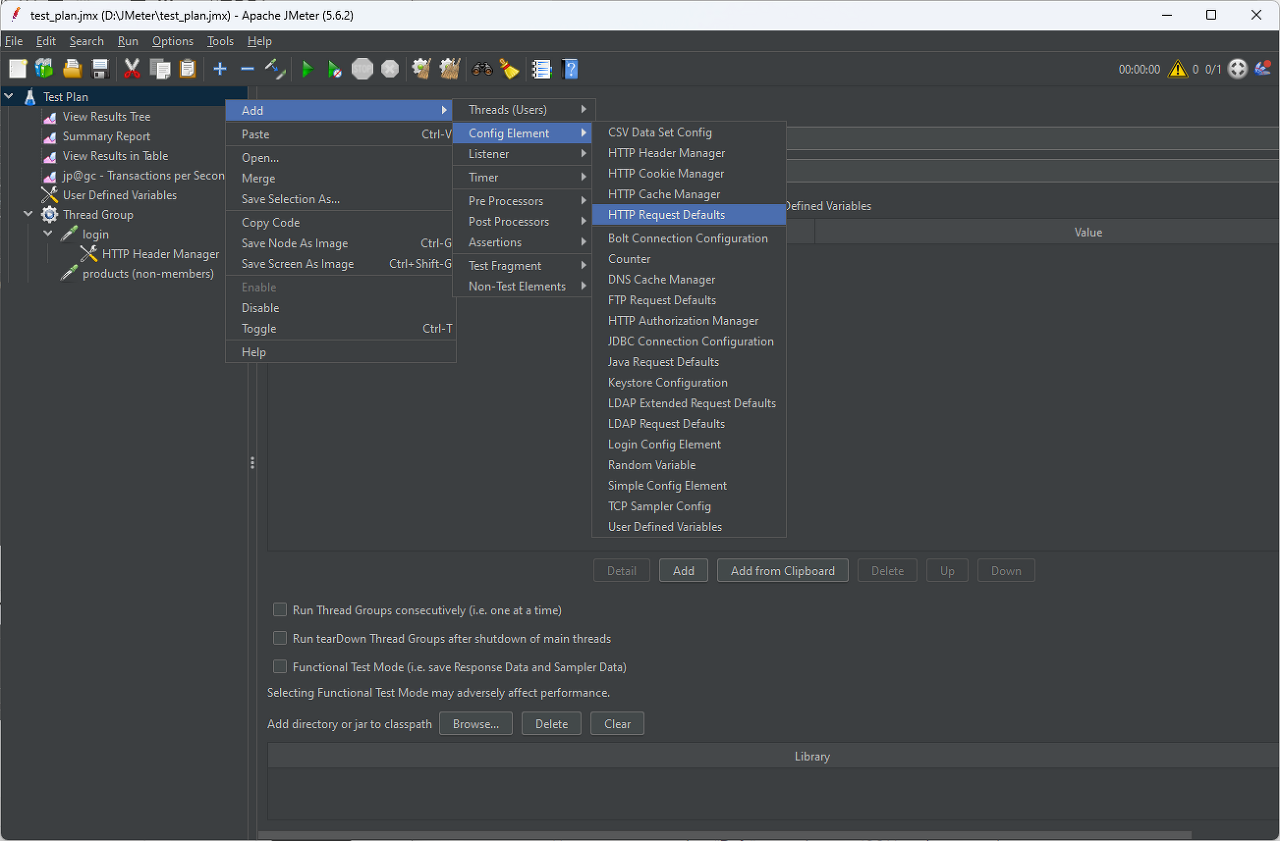This screenshot has width=1280, height=841.
Task: Expand the Assertions submenu
Action: 524,242
